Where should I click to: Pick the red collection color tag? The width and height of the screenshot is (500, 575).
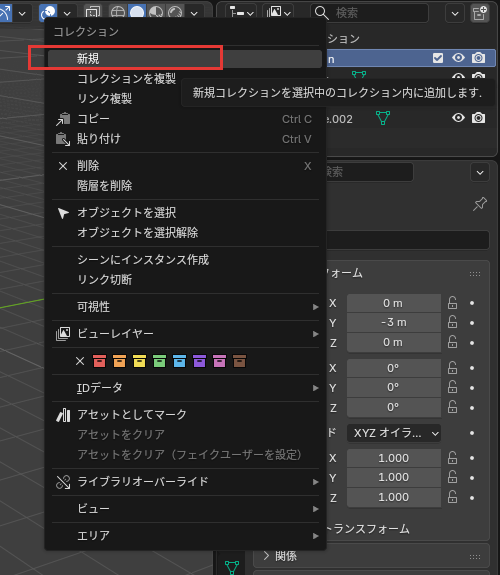coord(99,361)
